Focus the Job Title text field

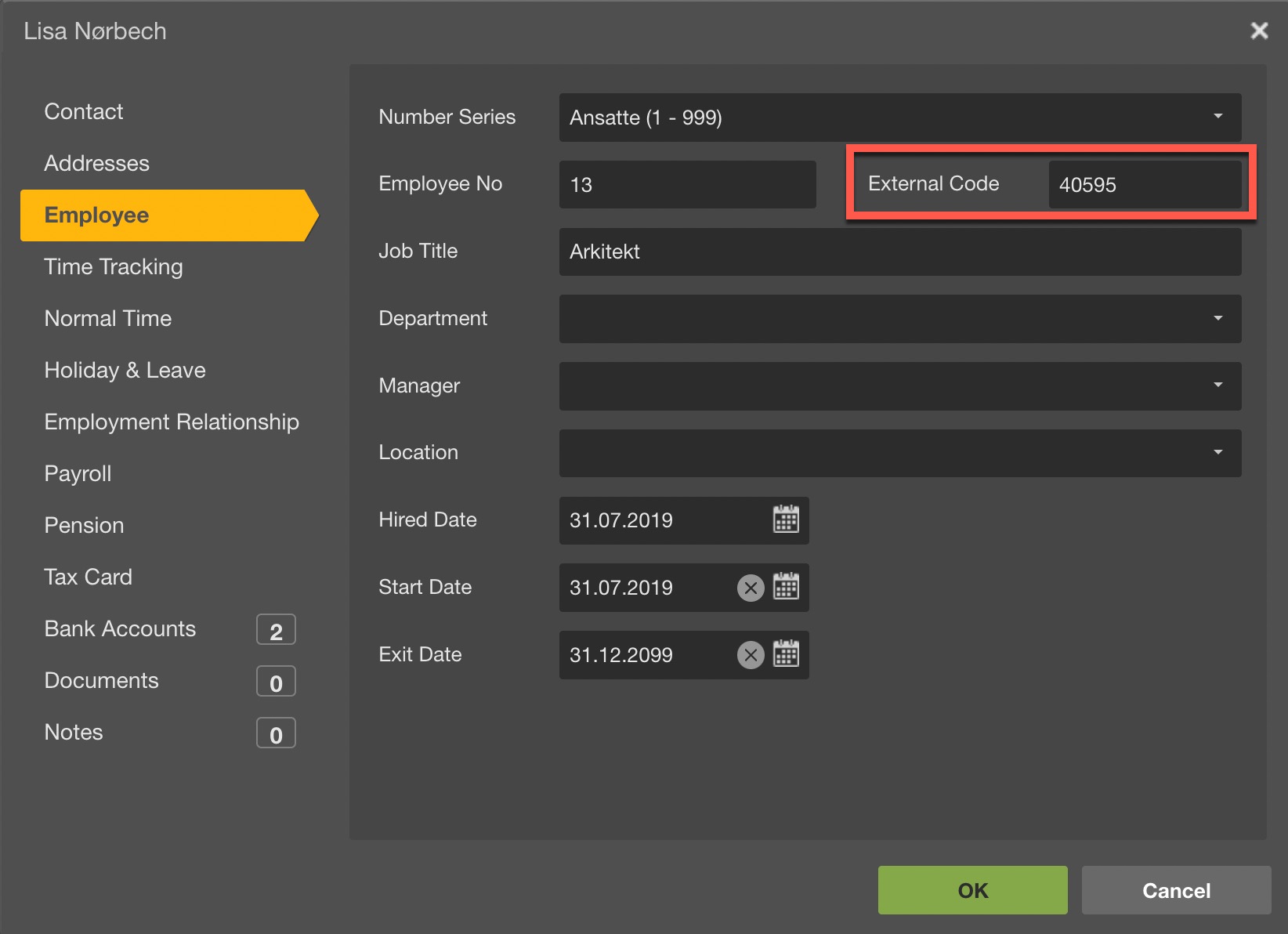pyautogui.click(x=899, y=252)
